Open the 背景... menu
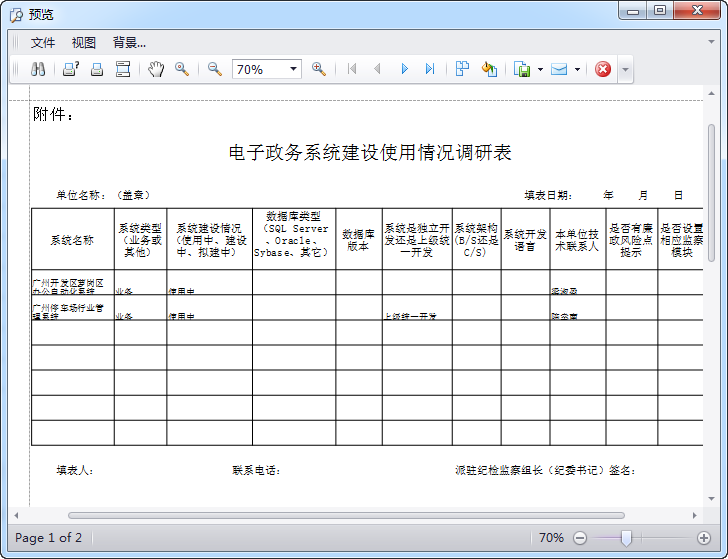728x559 pixels. coord(129,43)
